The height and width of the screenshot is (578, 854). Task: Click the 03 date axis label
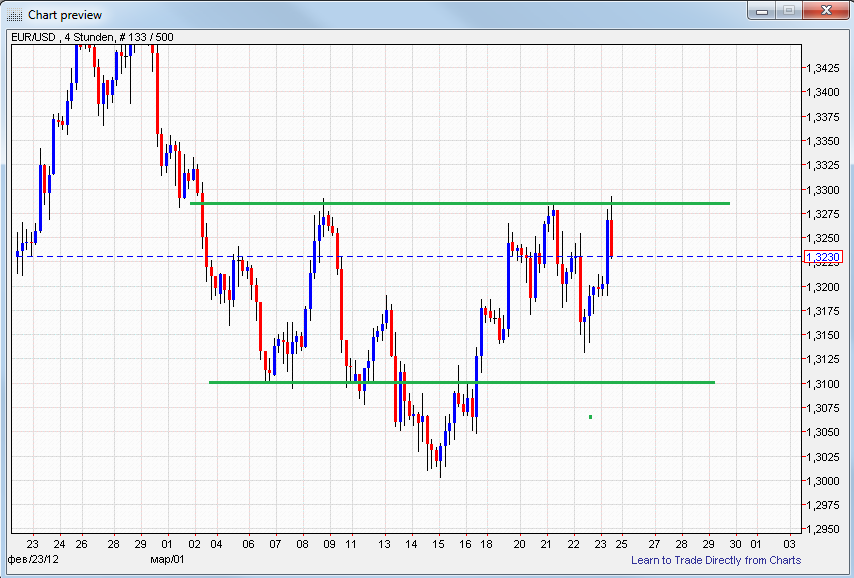pyautogui.click(x=789, y=544)
